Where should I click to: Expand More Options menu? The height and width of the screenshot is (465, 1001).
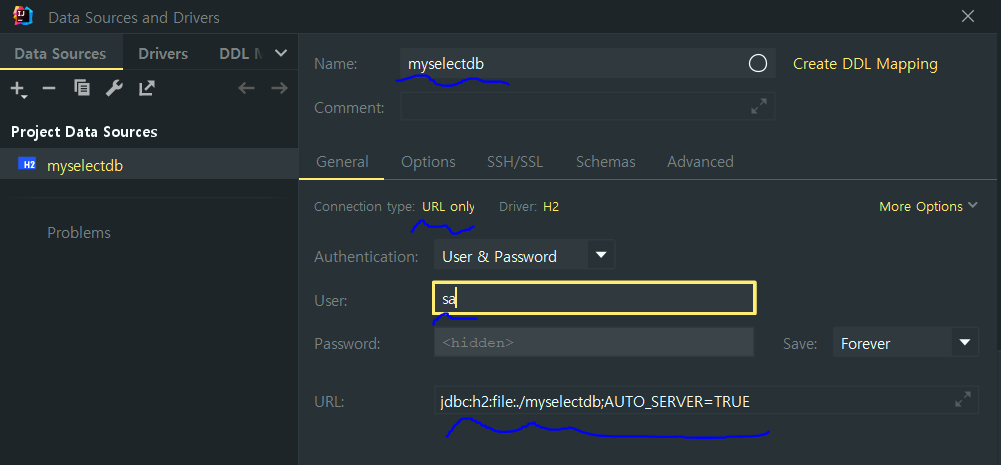click(x=928, y=206)
